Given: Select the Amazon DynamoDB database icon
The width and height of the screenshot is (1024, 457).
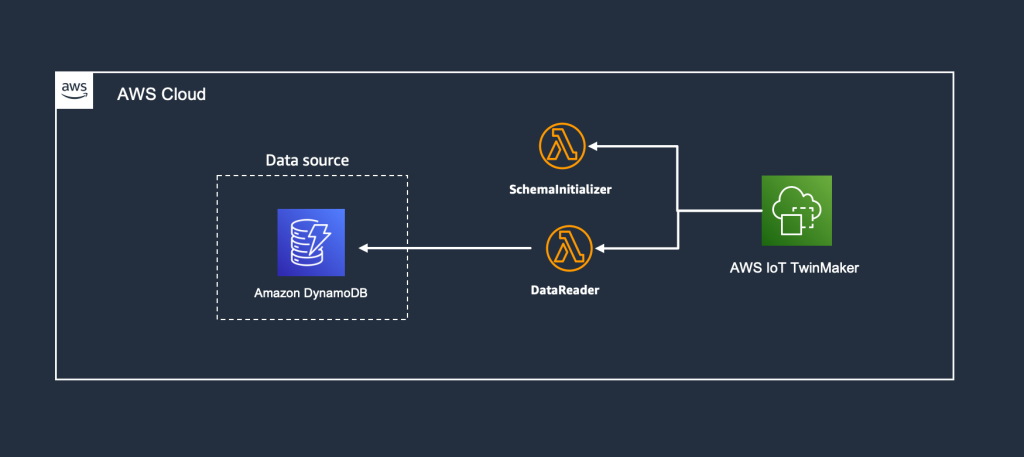Looking at the screenshot, I should (x=311, y=242).
